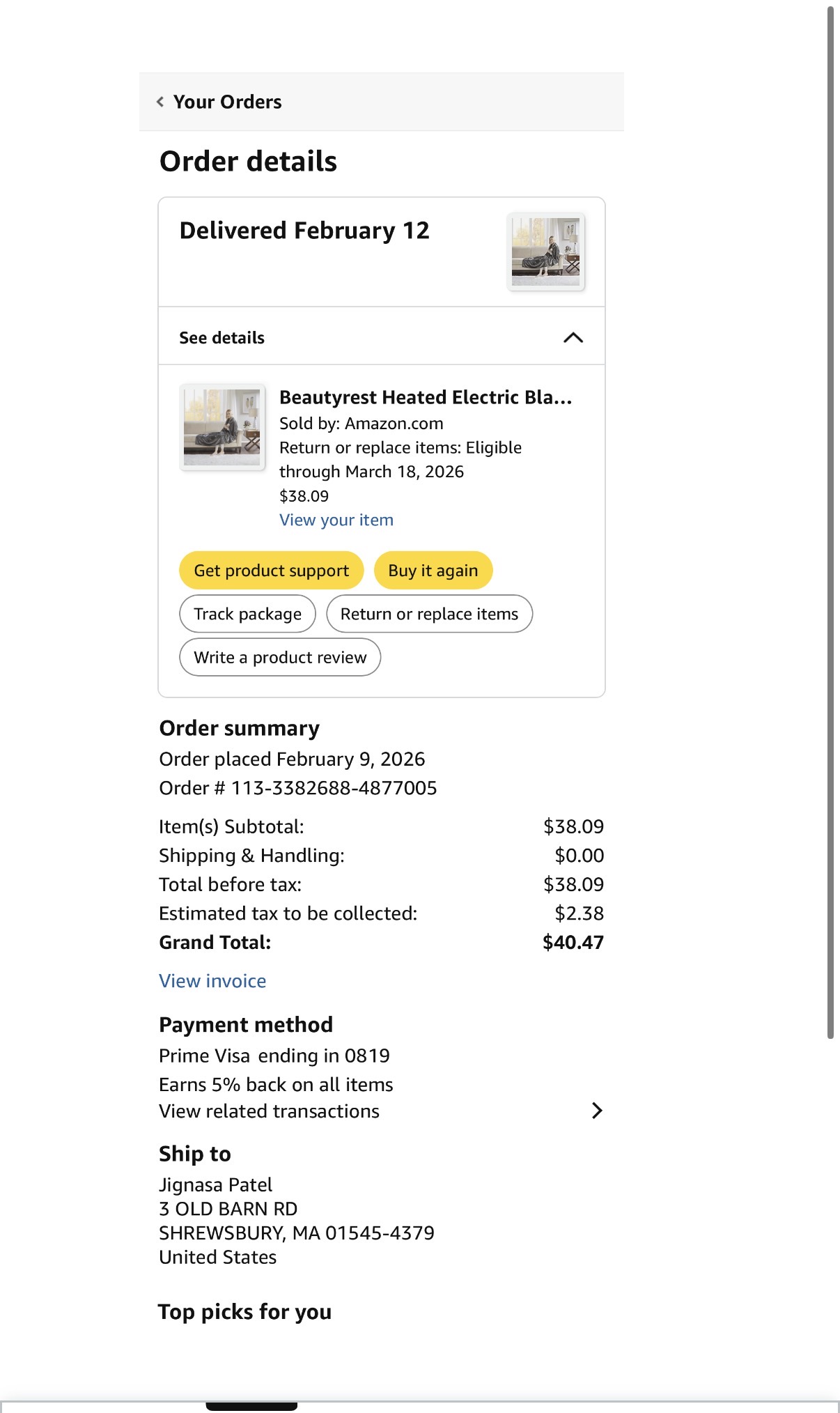Open the View invoice link
840x1413 pixels.
(x=212, y=981)
